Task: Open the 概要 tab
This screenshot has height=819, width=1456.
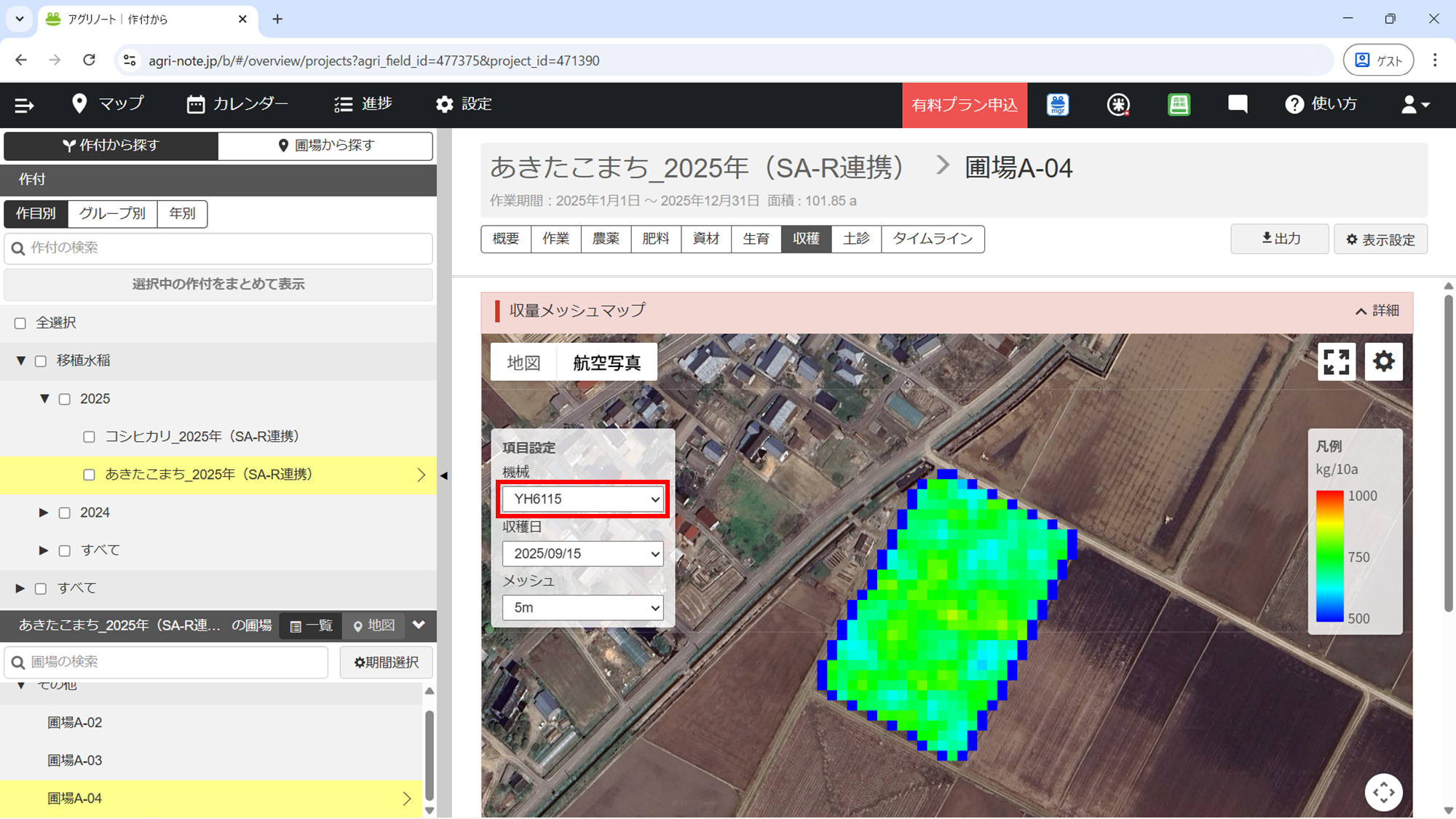Action: coord(506,239)
